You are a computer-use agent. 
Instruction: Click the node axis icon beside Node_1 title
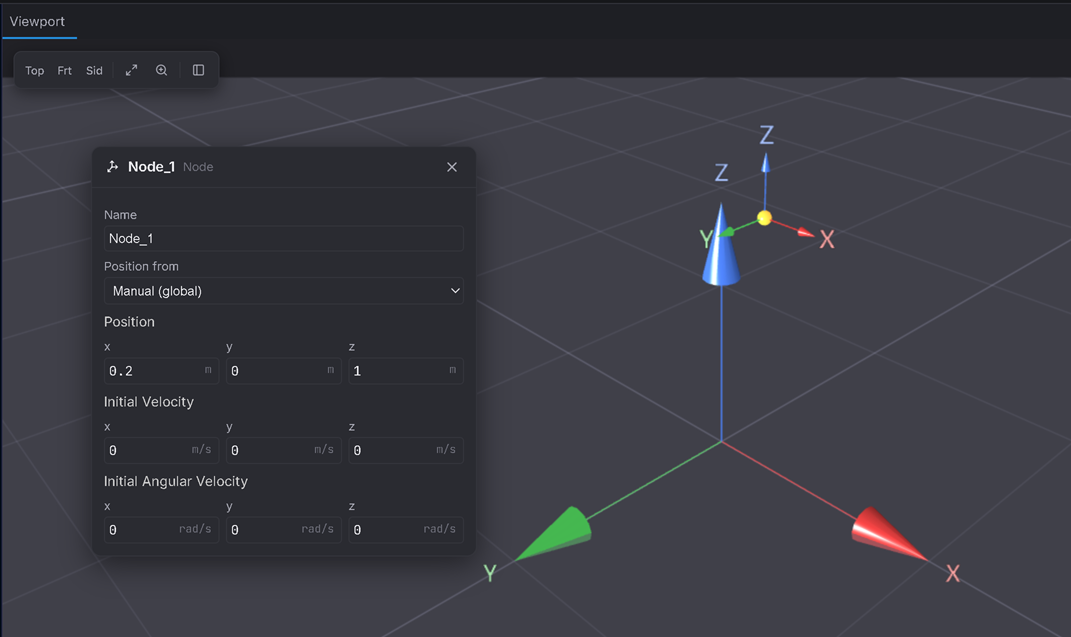(x=113, y=167)
